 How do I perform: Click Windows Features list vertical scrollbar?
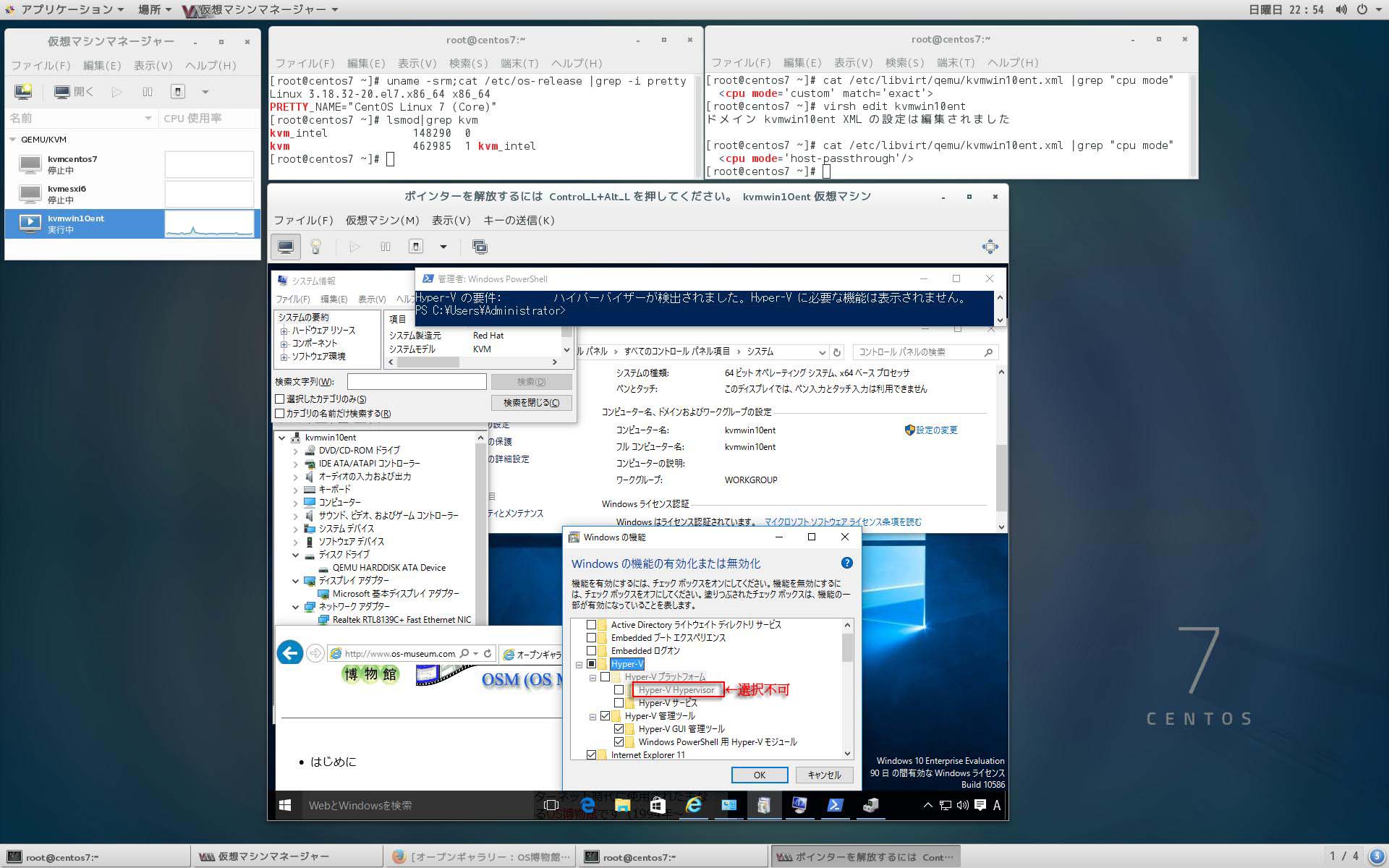847,689
